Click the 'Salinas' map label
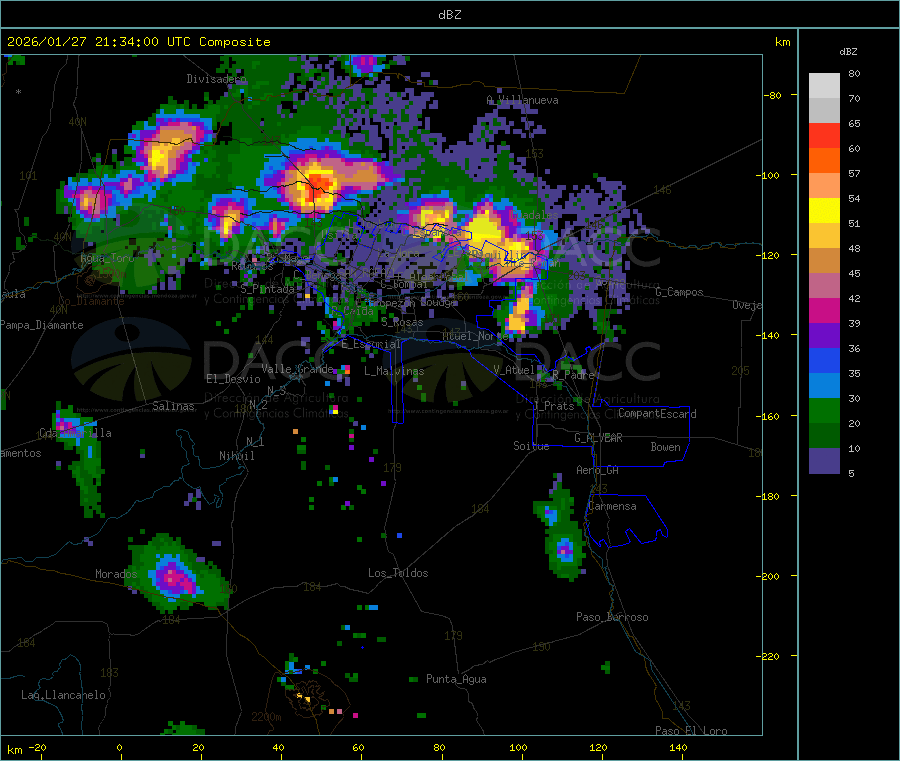The image size is (900, 761). click(x=173, y=406)
